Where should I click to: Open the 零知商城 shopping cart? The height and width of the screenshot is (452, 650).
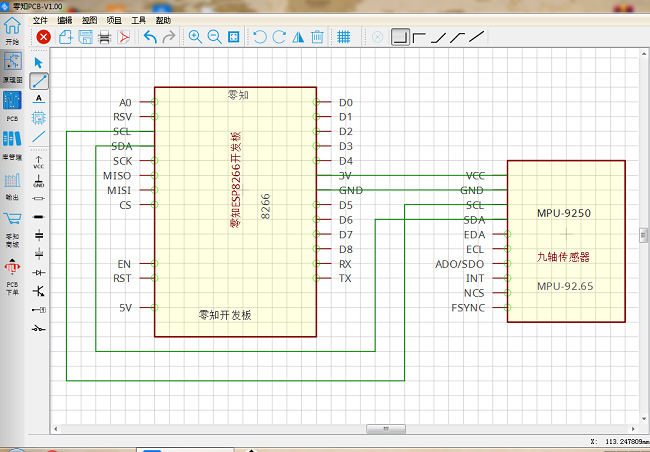[x=12, y=229]
